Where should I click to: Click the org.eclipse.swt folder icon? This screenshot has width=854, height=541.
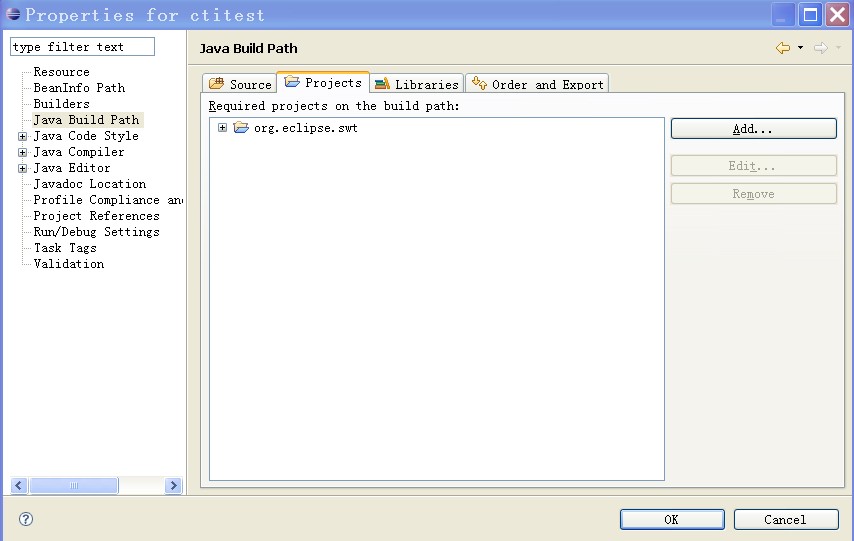pos(241,127)
